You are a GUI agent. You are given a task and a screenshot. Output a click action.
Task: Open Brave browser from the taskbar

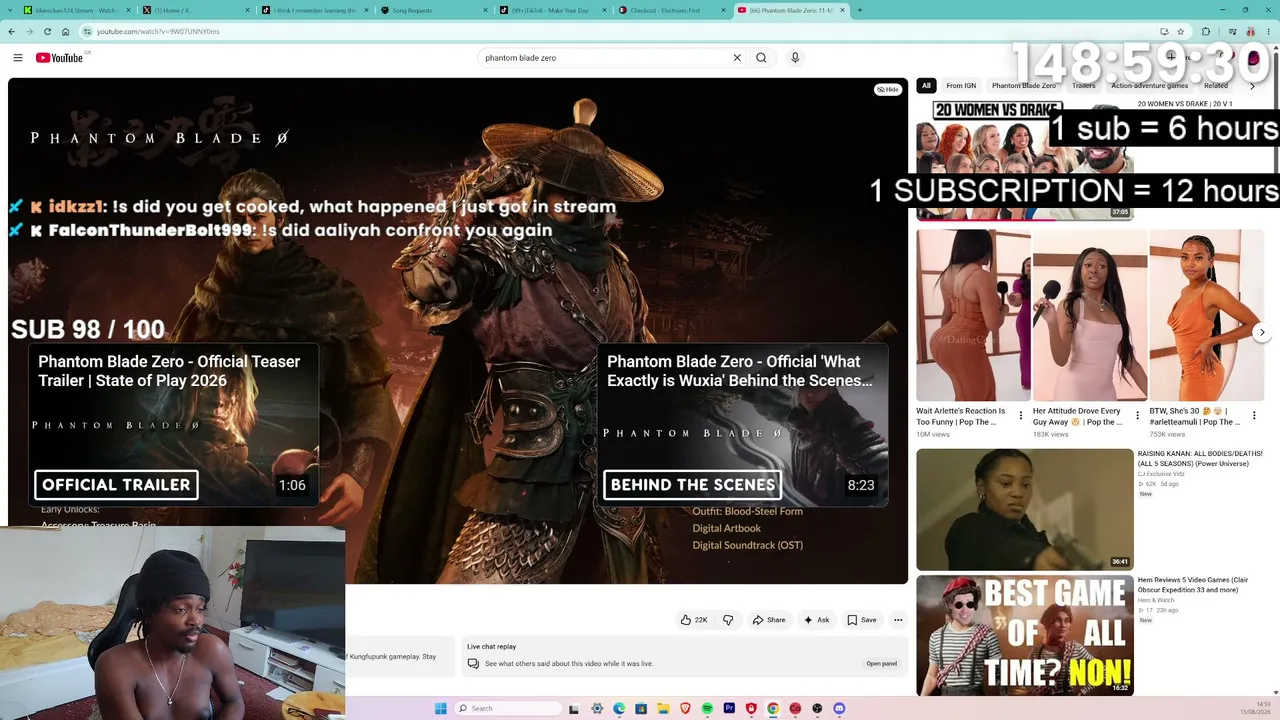[x=685, y=708]
